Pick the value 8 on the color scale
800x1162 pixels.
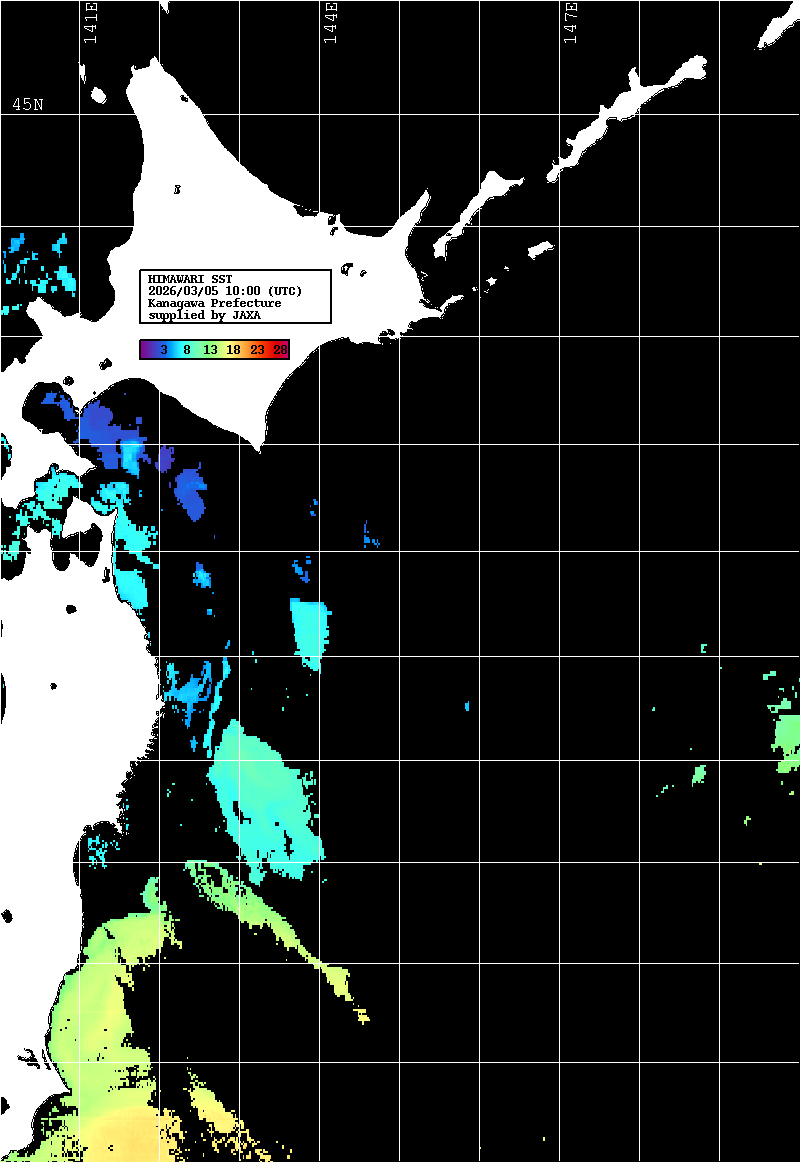[186, 350]
